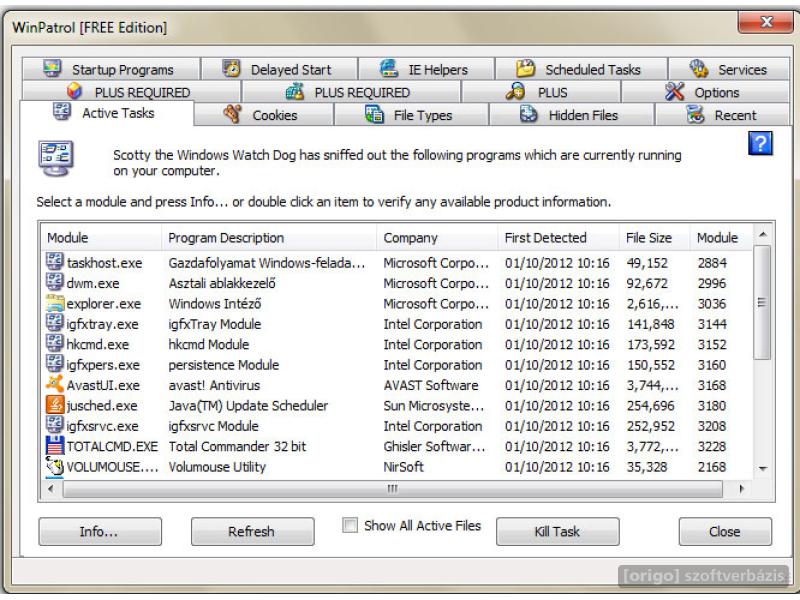Click the module ID "2168"

pyautogui.click(x=712, y=467)
